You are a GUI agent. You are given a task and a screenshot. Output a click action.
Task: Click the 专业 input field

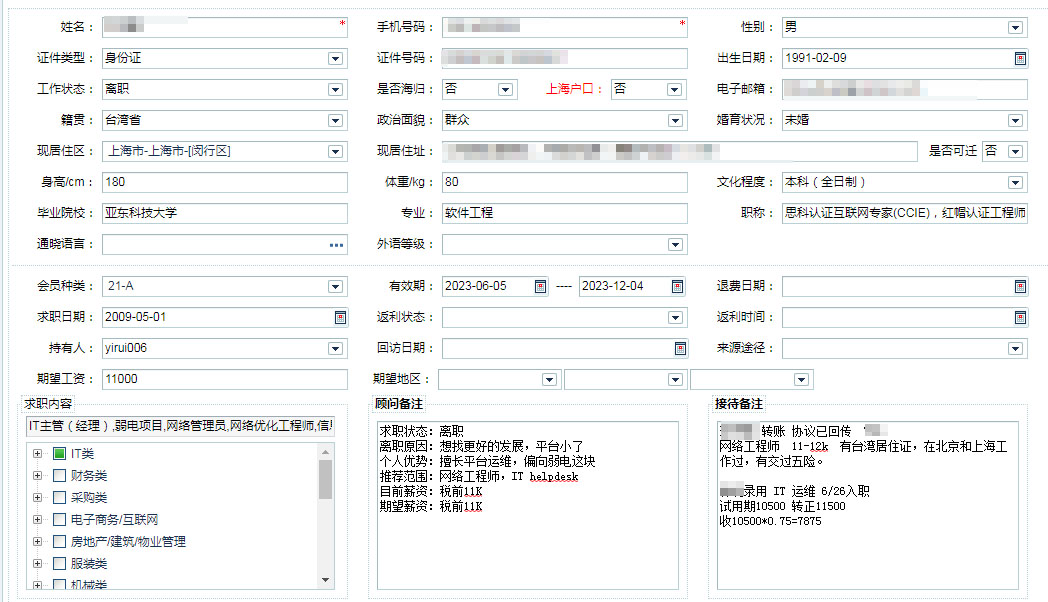[x=565, y=213]
